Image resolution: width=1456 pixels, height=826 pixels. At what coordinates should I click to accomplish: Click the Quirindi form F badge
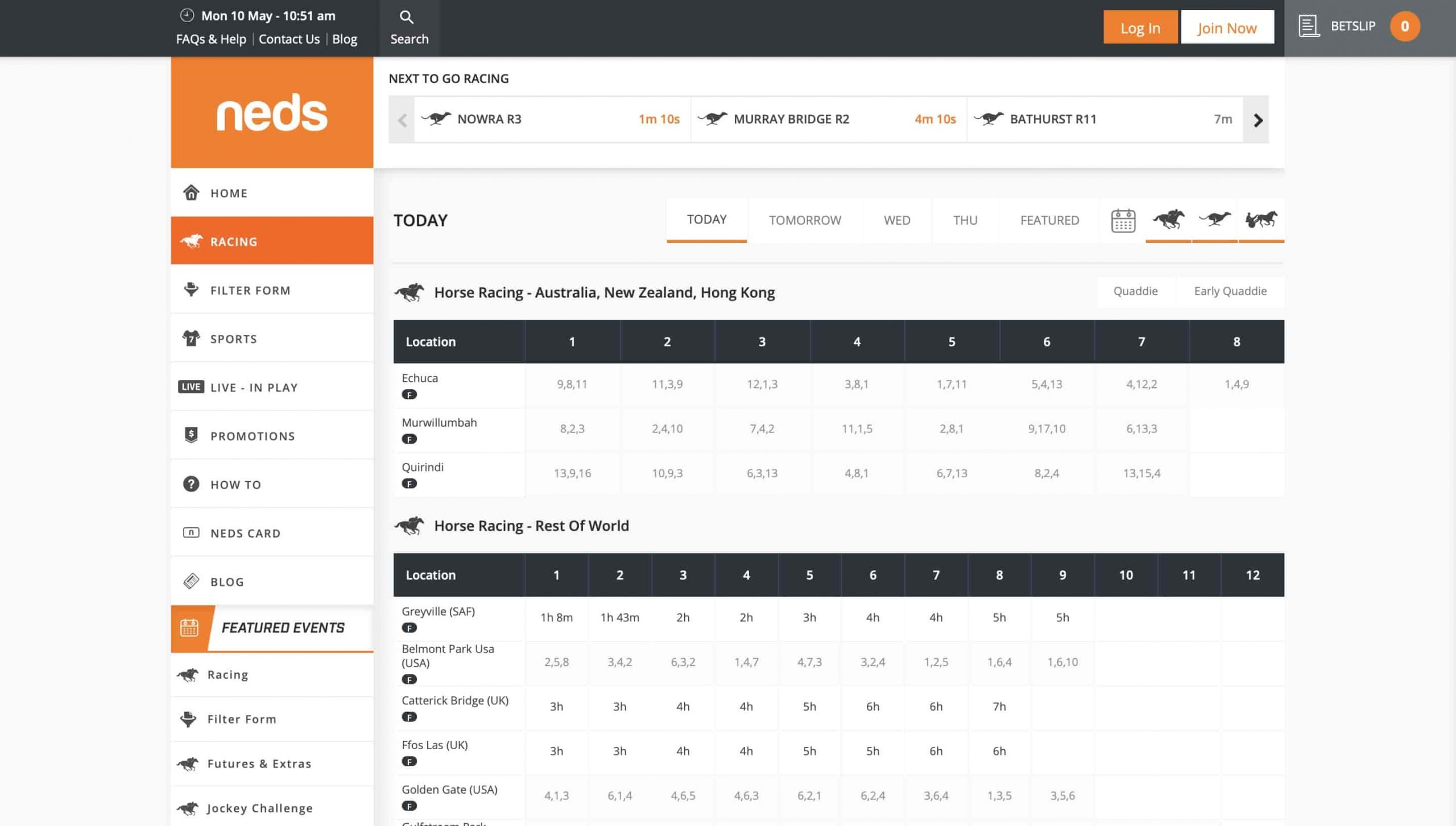(409, 483)
